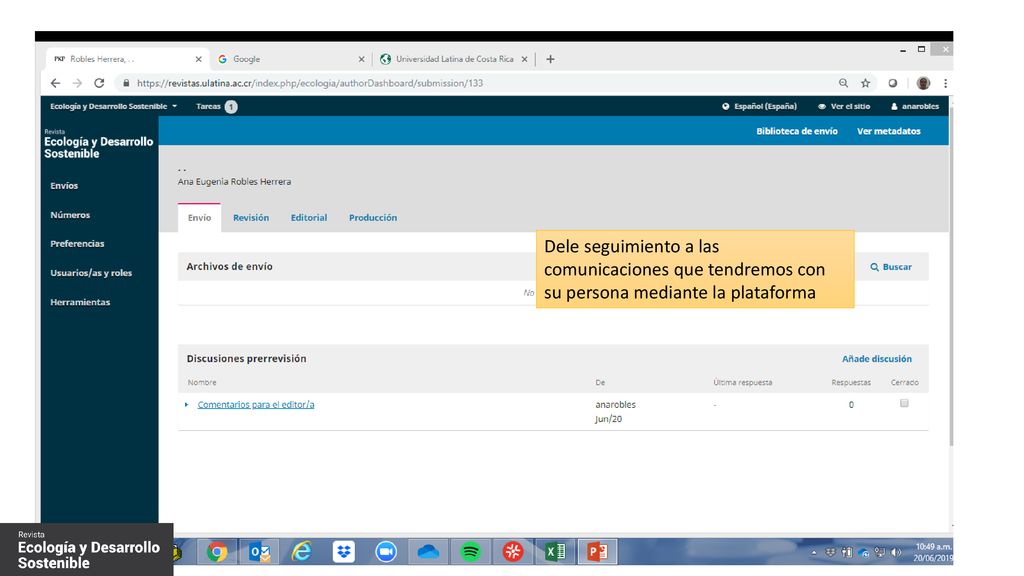The width and height of the screenshot is (1024, 576).
Task: Show hidden system tray icons arrow
Action: point(814,552)
